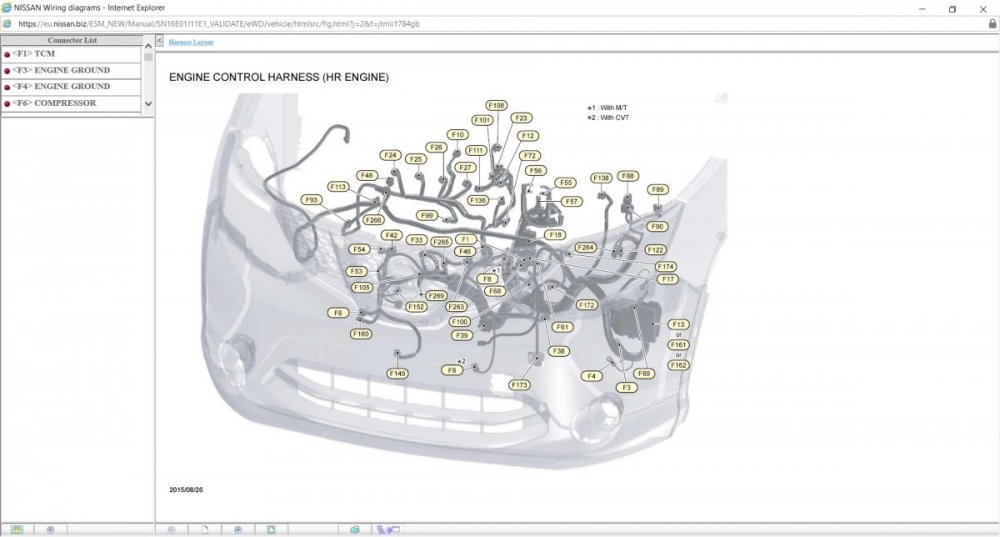Click the F101 connector label on diagram
This screenshot has height=537, width=1000.
point(482,120)
